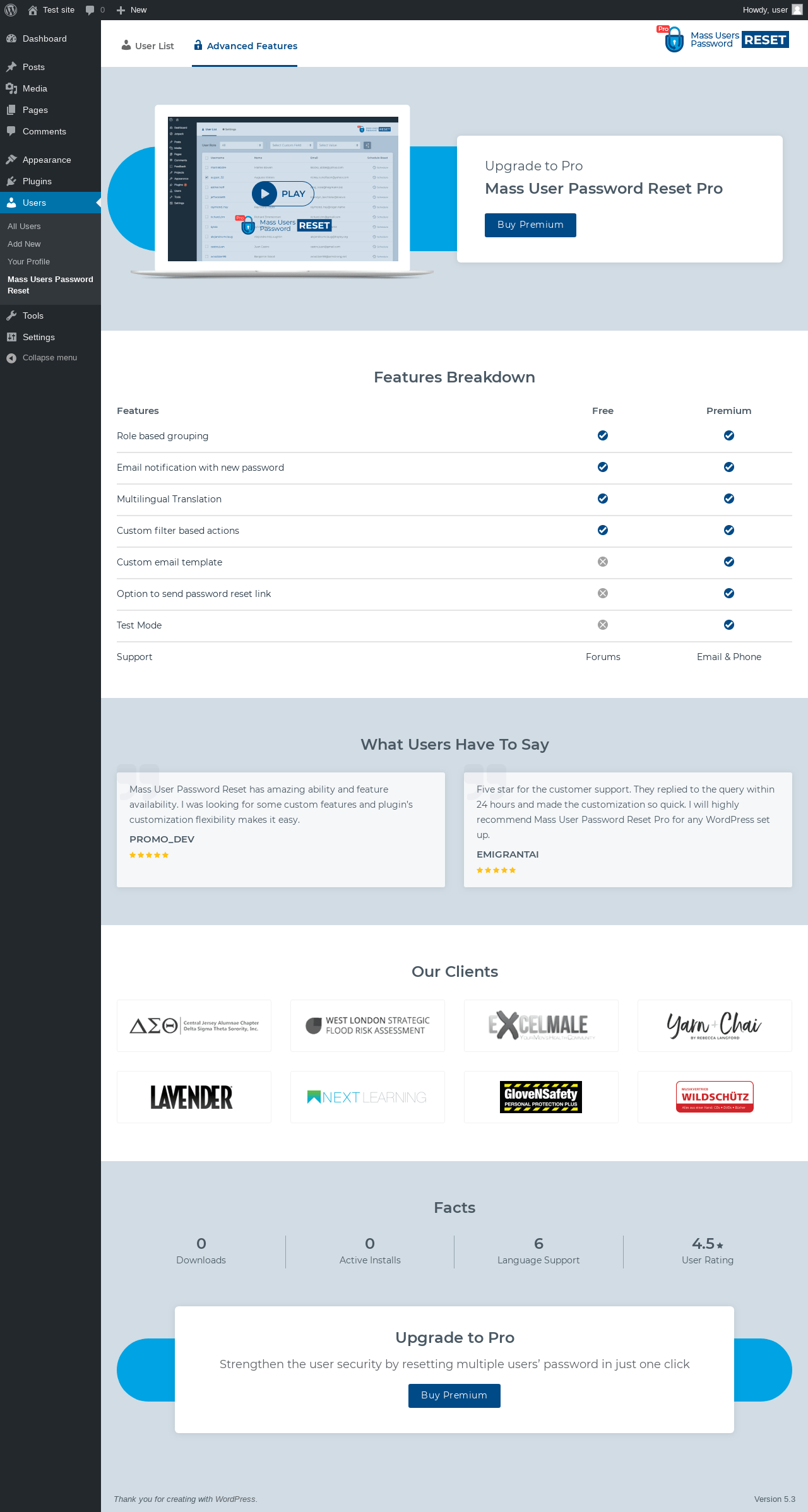Image resolution: width=808 pixels, height=1512 pixels.
Task: Open the Media library menu
Action: tap(50, 88)
